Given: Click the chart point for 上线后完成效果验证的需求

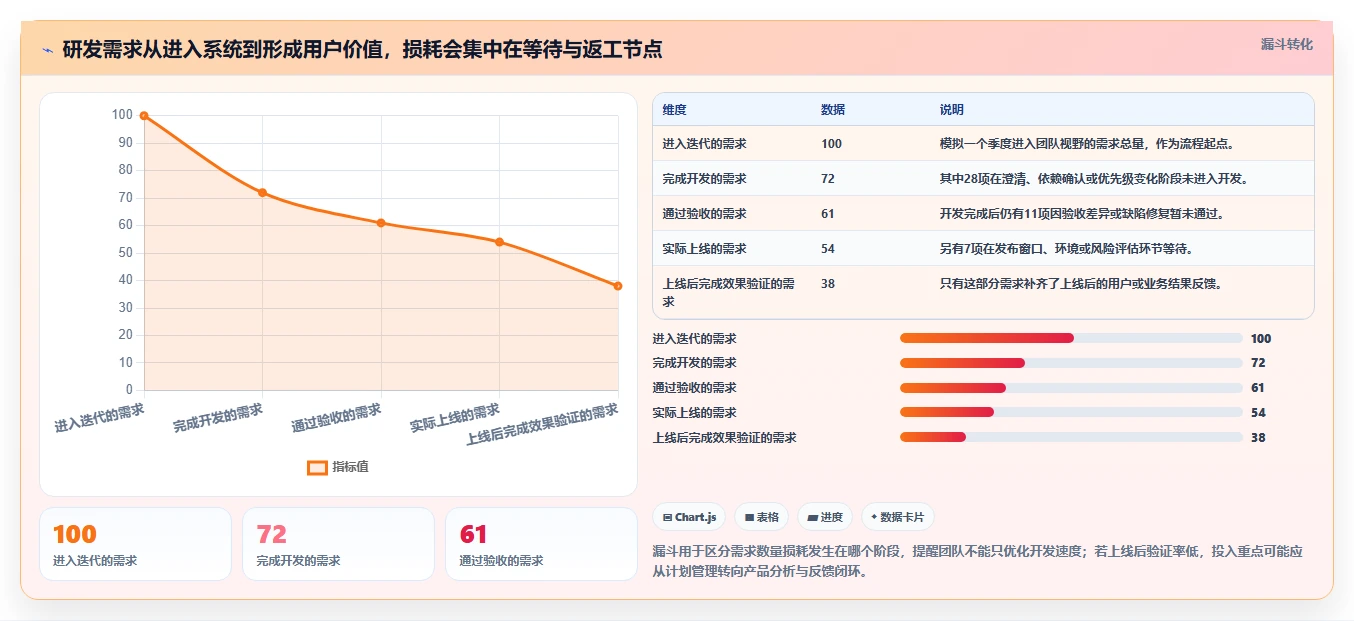Looking at the screenshot, I should pos(618,286).
